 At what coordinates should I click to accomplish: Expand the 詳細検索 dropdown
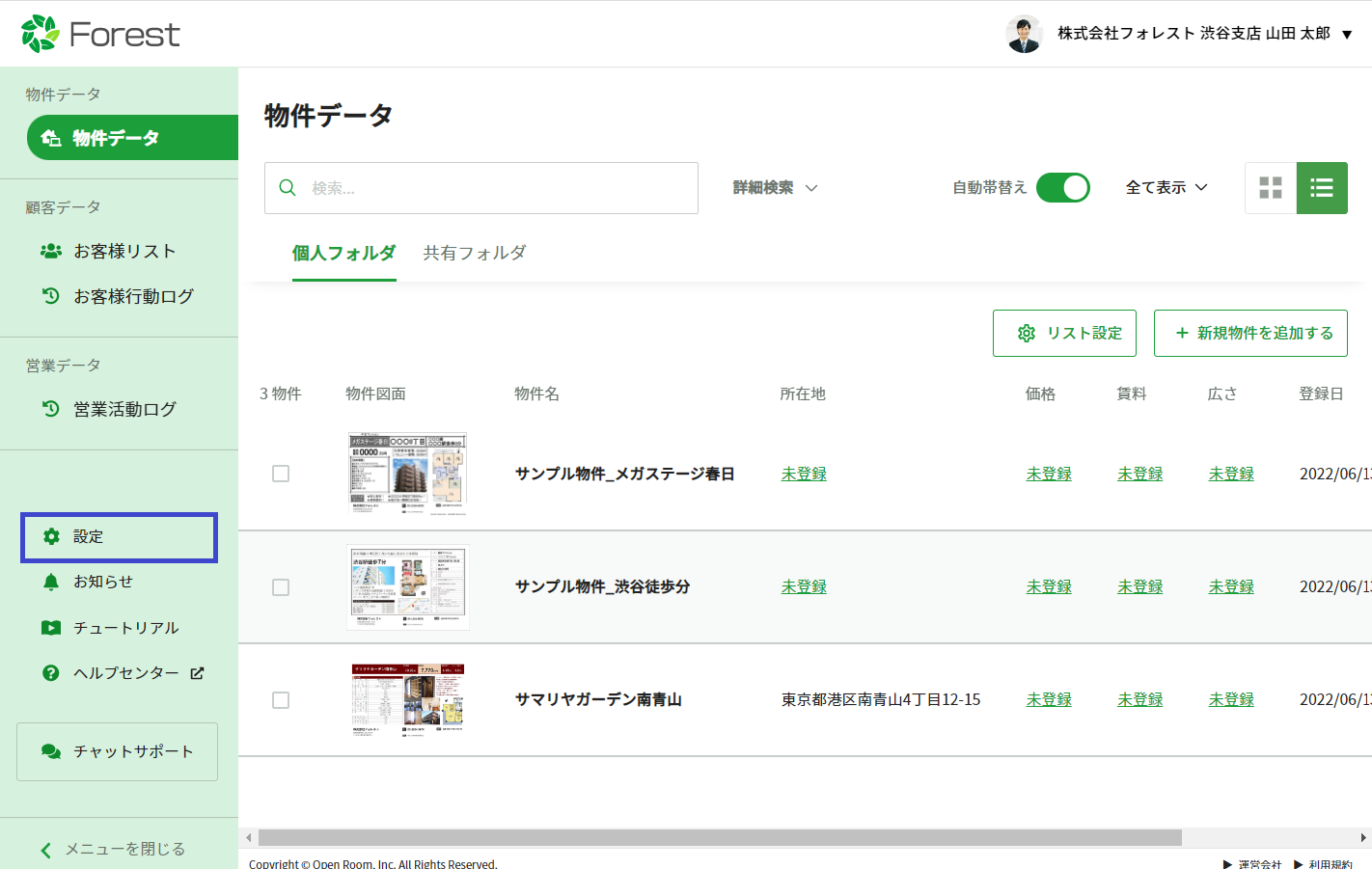click(x=775, y=188)
